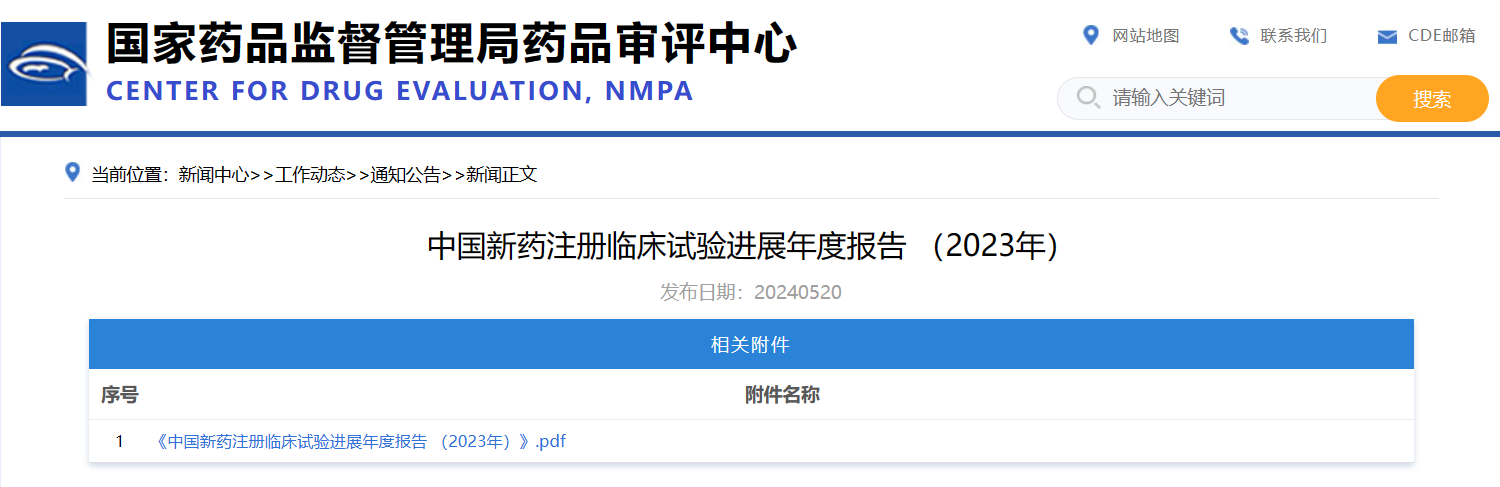Click the magnifier icon in search box
The width and height of the screenshot is (1500, 487).
click(1087, 97)
